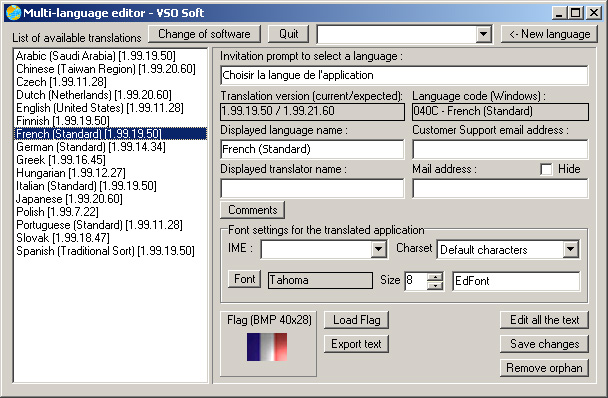This screenshot has height=398, width=608.
Task: Select French (Standard) highlighted row
Action: pyautogui.click(x=111, y=134)
